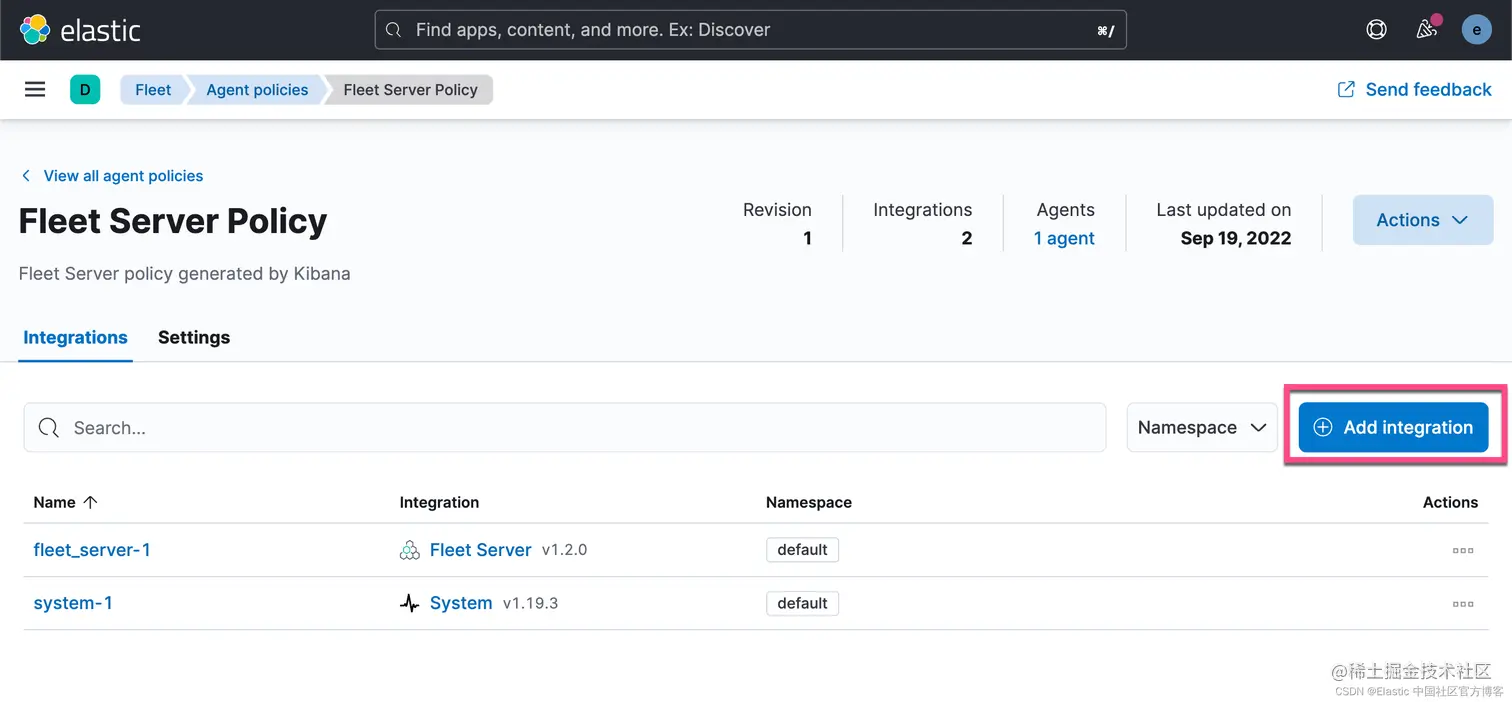The image size is (1512, 702).
Task: Open actions menu for system-1 row
Action: pos(1462,604)
